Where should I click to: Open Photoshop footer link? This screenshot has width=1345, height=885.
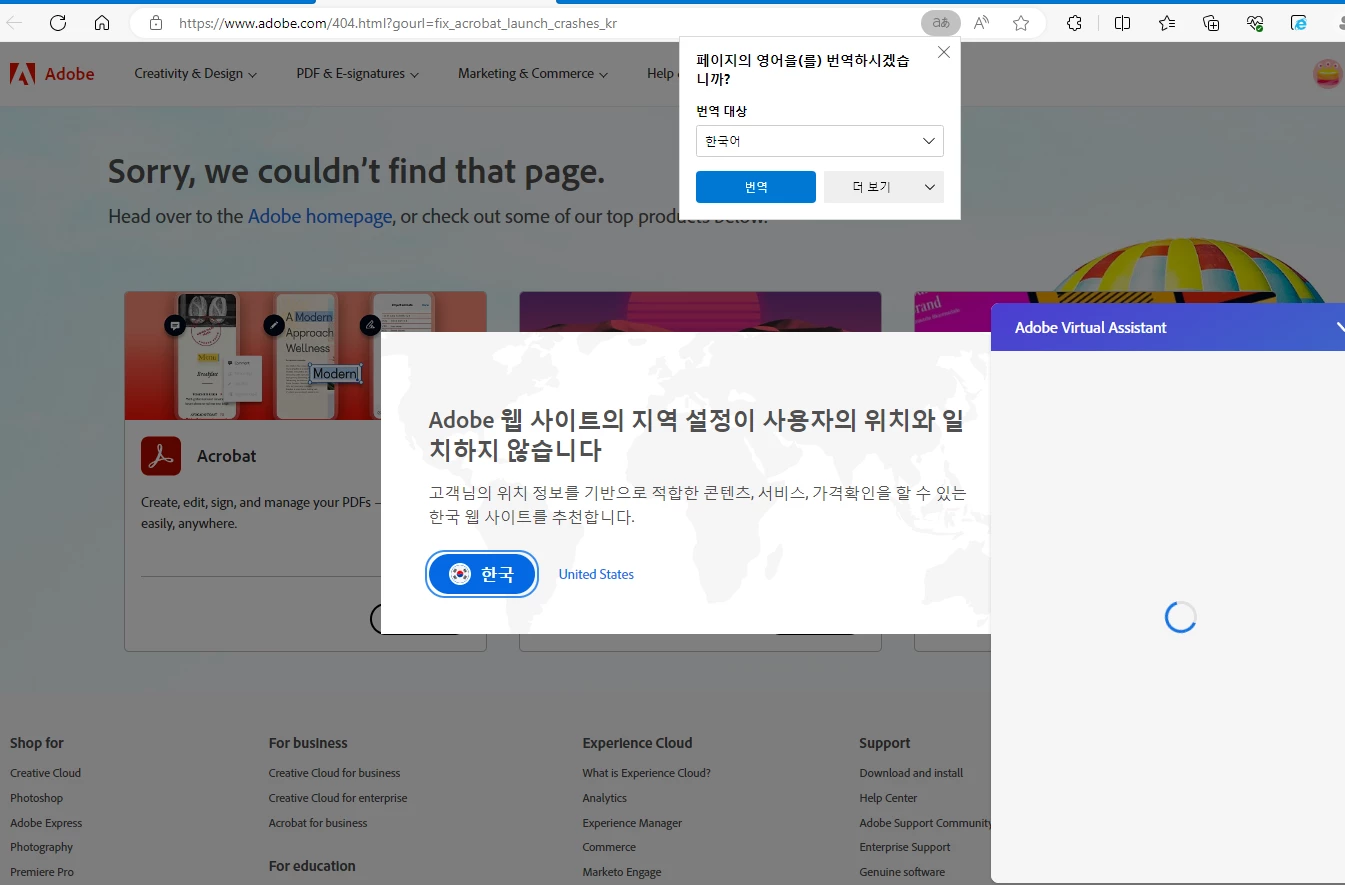point(36,798)
